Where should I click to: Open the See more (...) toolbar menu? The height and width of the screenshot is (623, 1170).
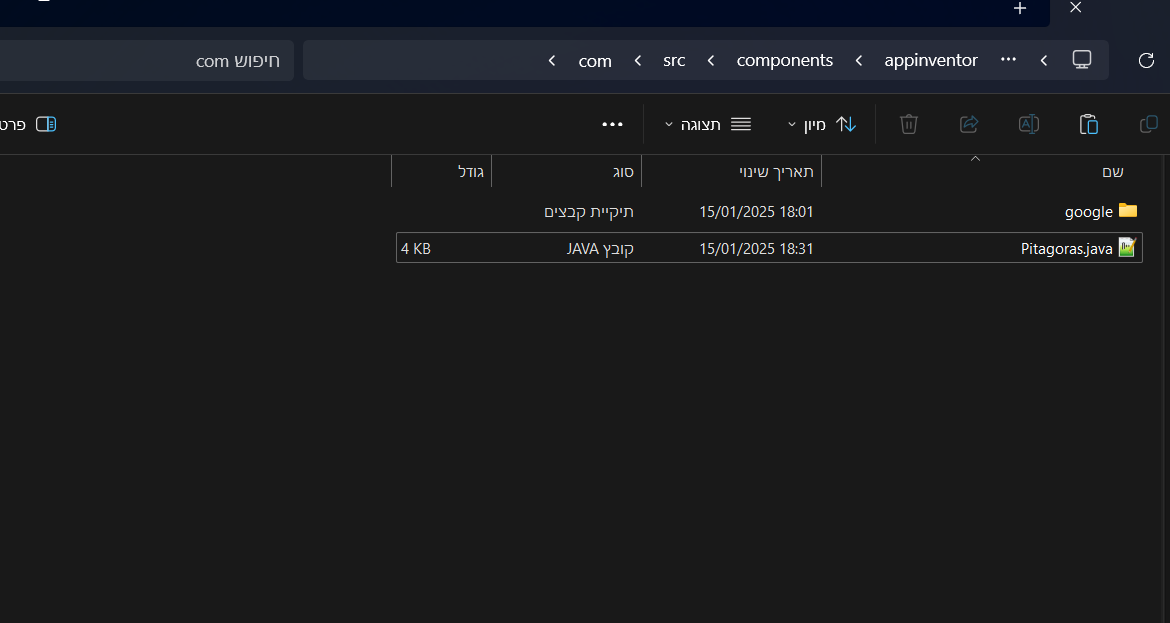point(612,124)
